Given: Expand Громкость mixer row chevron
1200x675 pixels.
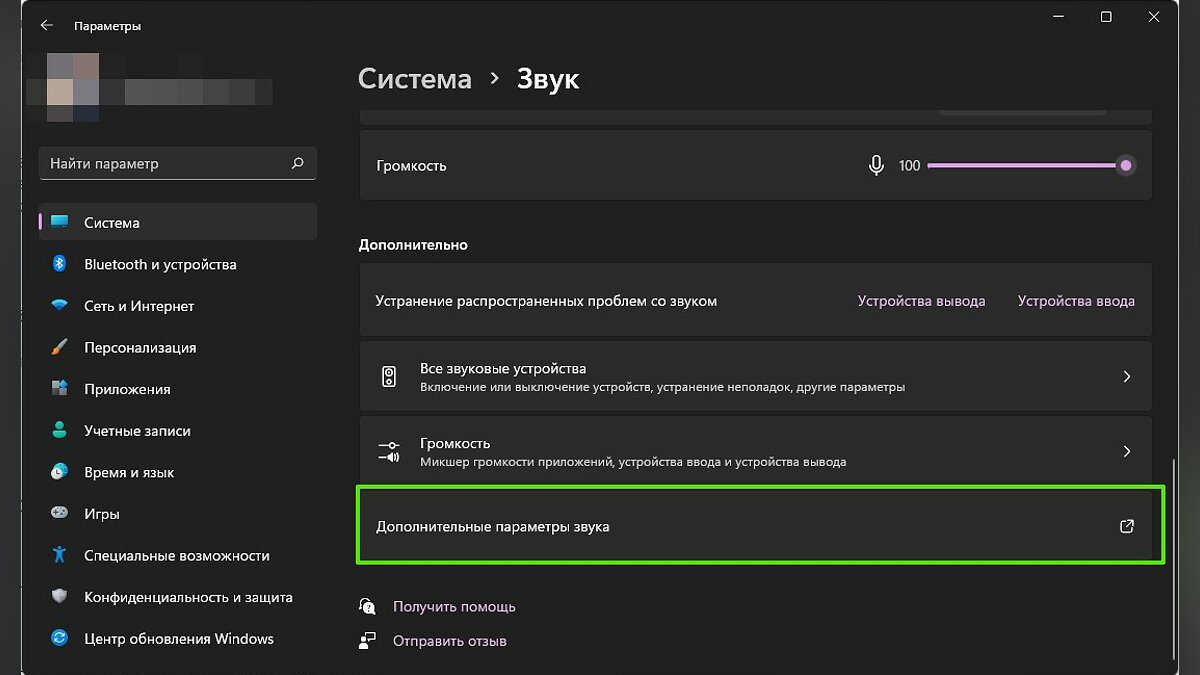Looking at the screenshot, I should pyautogui.click(x=1126, y=452).
